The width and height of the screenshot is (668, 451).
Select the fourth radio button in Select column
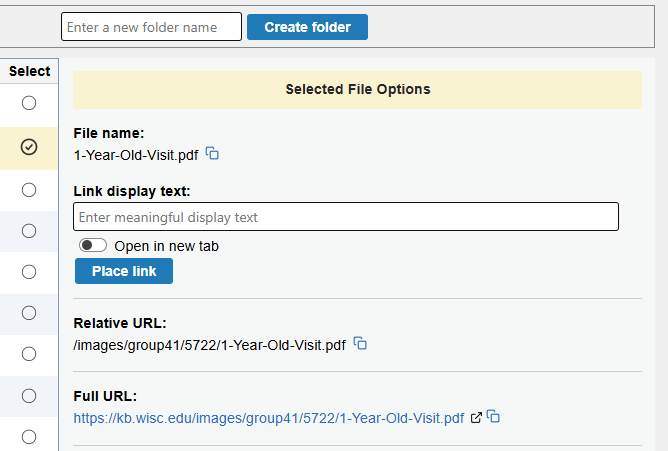point(29,231)
